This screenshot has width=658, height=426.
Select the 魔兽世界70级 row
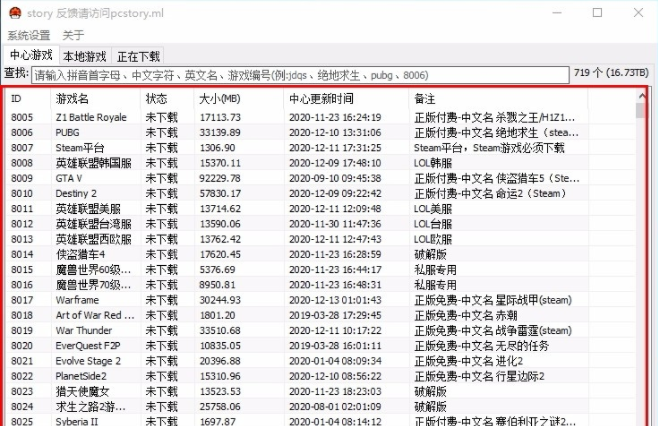point(321,285)
